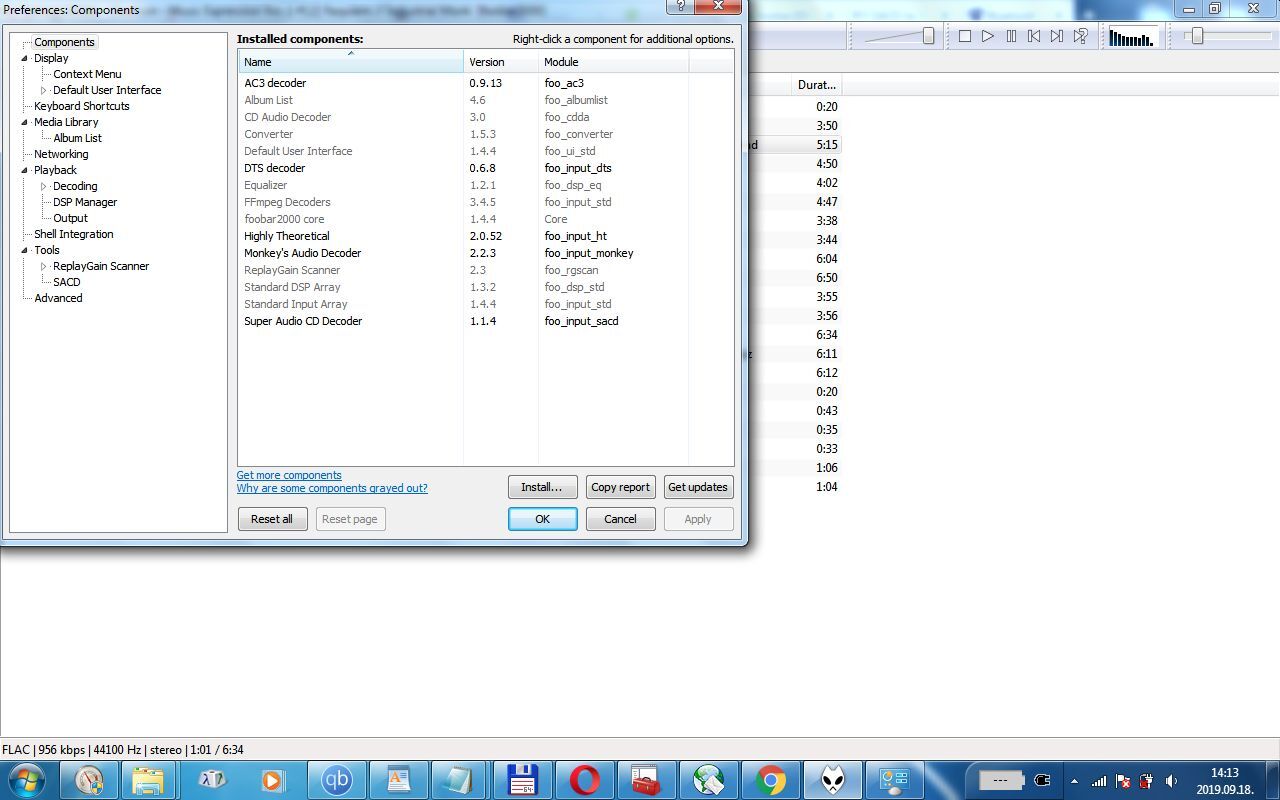Open Networking preferences page
This screenshot has height=800, width=1280.
[x=61, y=154]
